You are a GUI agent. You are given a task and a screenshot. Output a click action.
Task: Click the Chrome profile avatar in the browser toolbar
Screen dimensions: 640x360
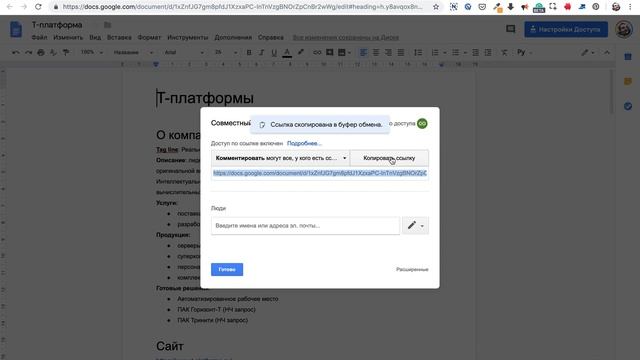coord(616,7)
